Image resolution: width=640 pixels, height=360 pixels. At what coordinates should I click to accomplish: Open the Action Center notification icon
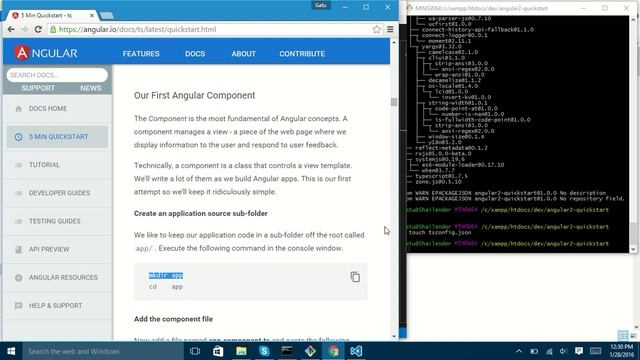579,351
